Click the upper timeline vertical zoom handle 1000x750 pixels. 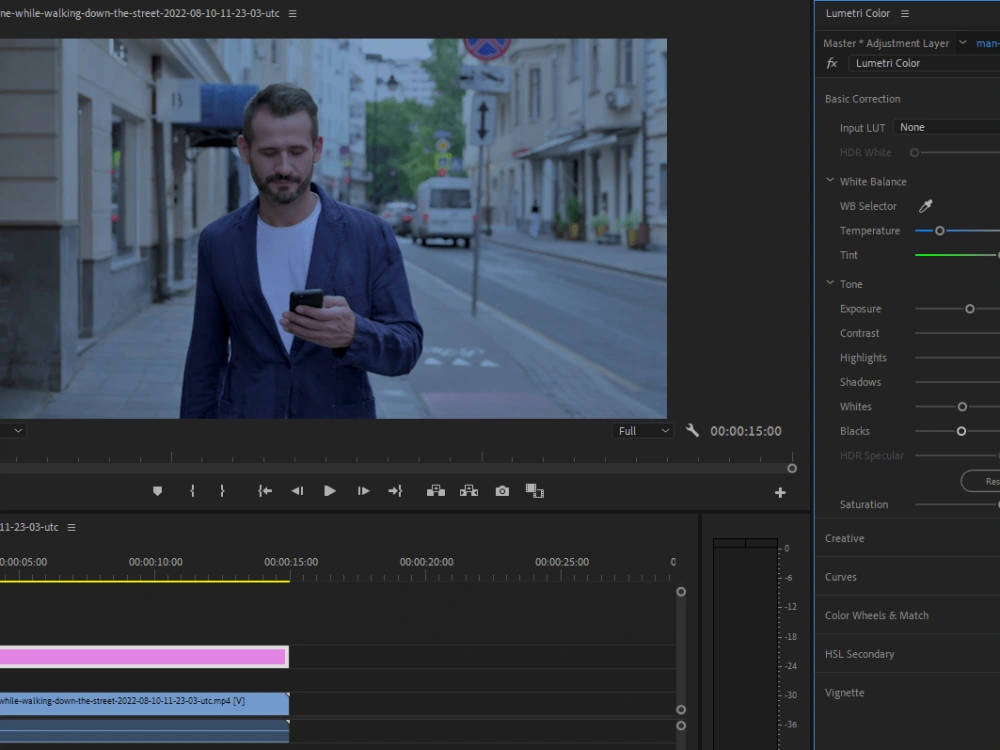[x=681, y=592]
